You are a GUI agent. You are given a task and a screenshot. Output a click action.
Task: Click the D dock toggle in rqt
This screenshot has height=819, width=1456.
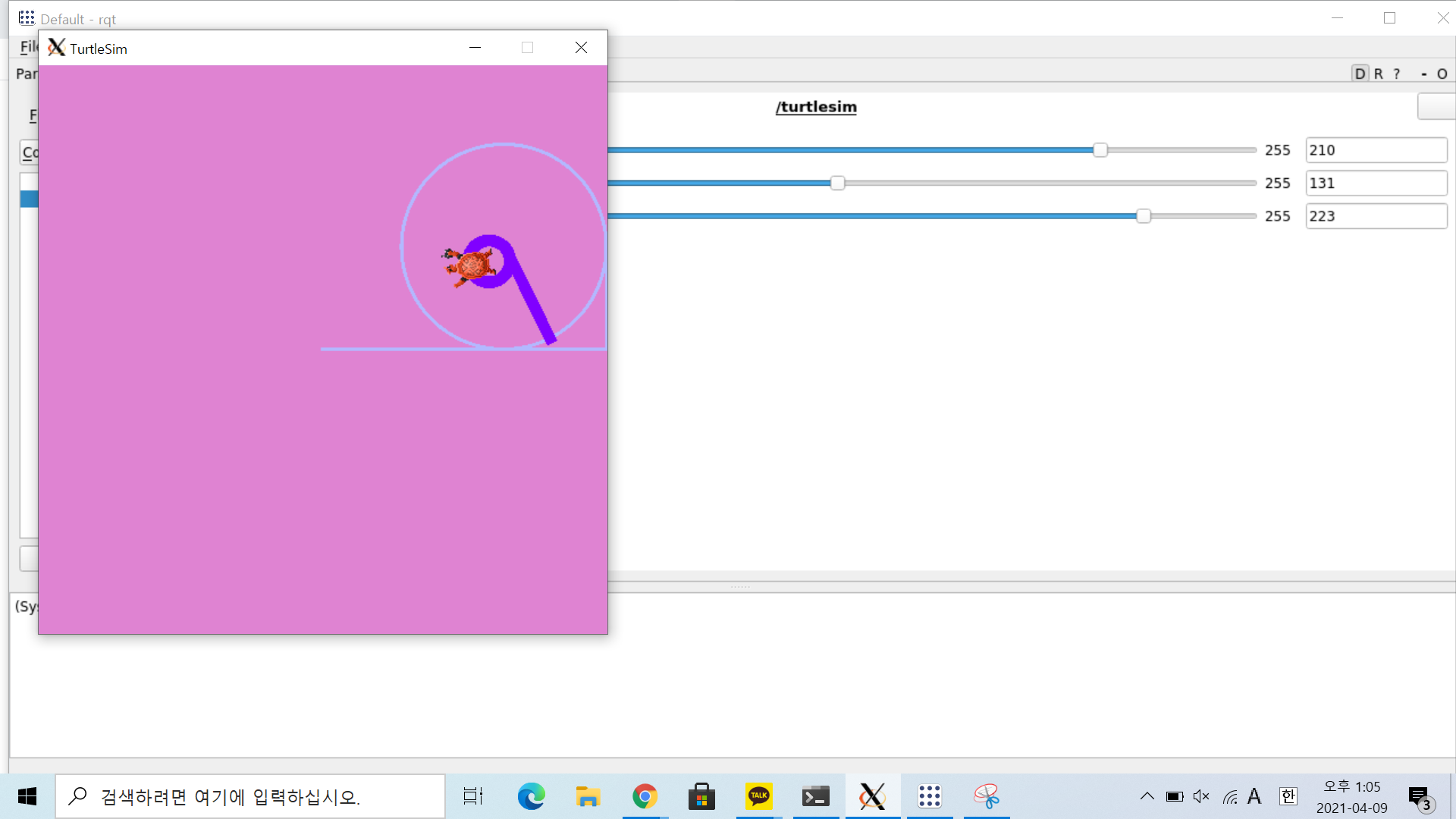(x=1360, y=74)
